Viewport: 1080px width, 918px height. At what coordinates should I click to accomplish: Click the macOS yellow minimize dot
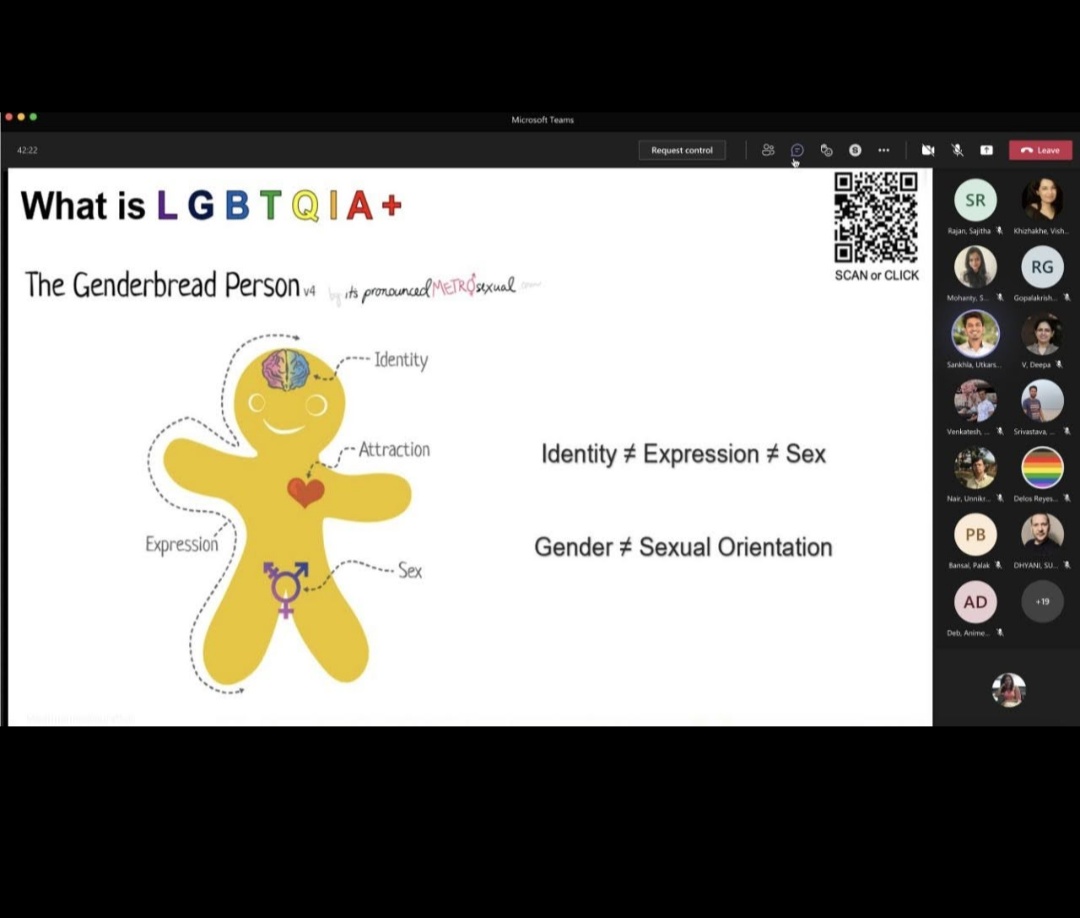pos(21,117)
